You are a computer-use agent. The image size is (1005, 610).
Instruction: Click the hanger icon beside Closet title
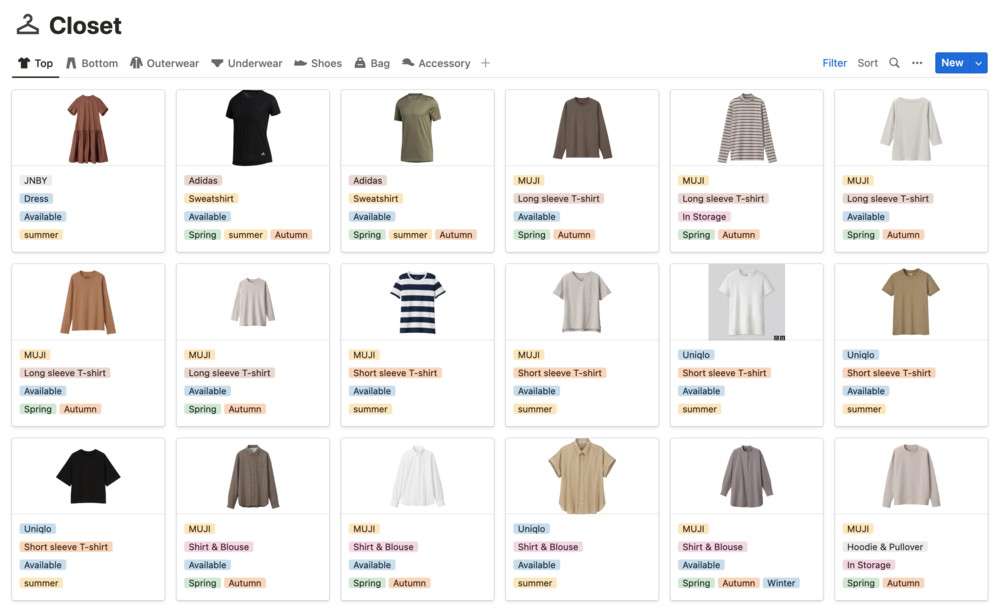pos(28,24)
